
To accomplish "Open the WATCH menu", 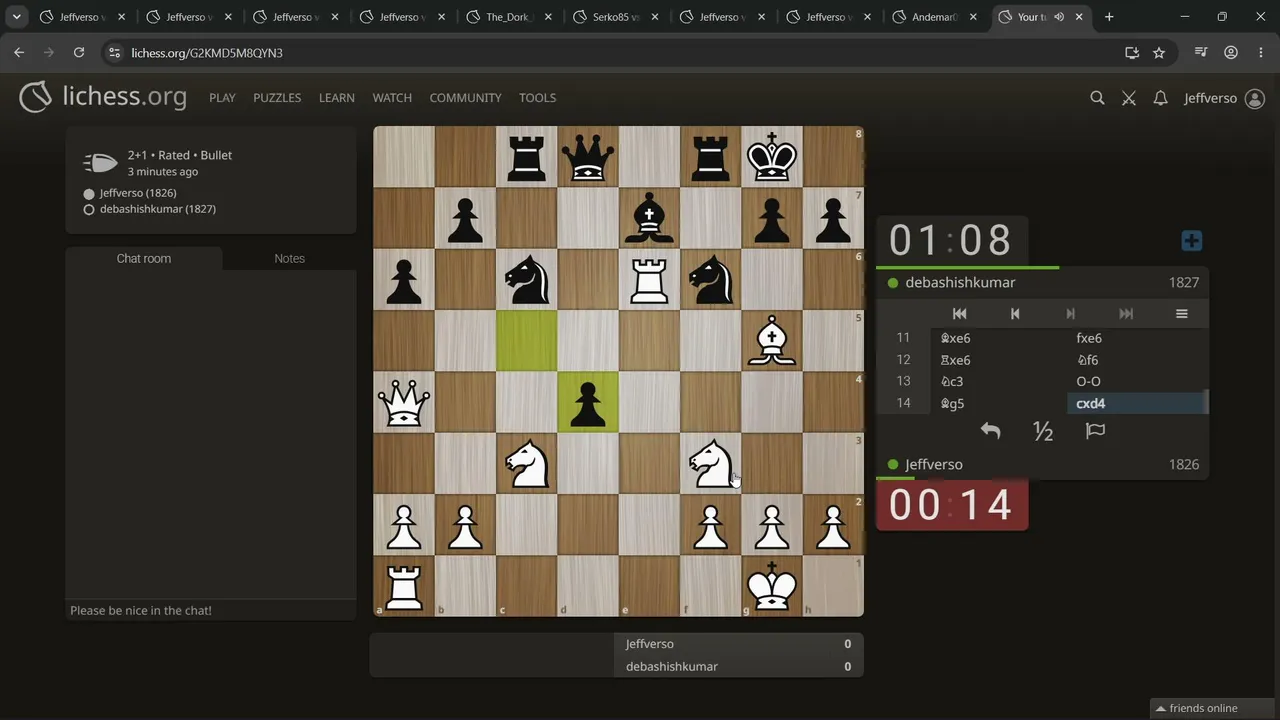I will point(392,98).
